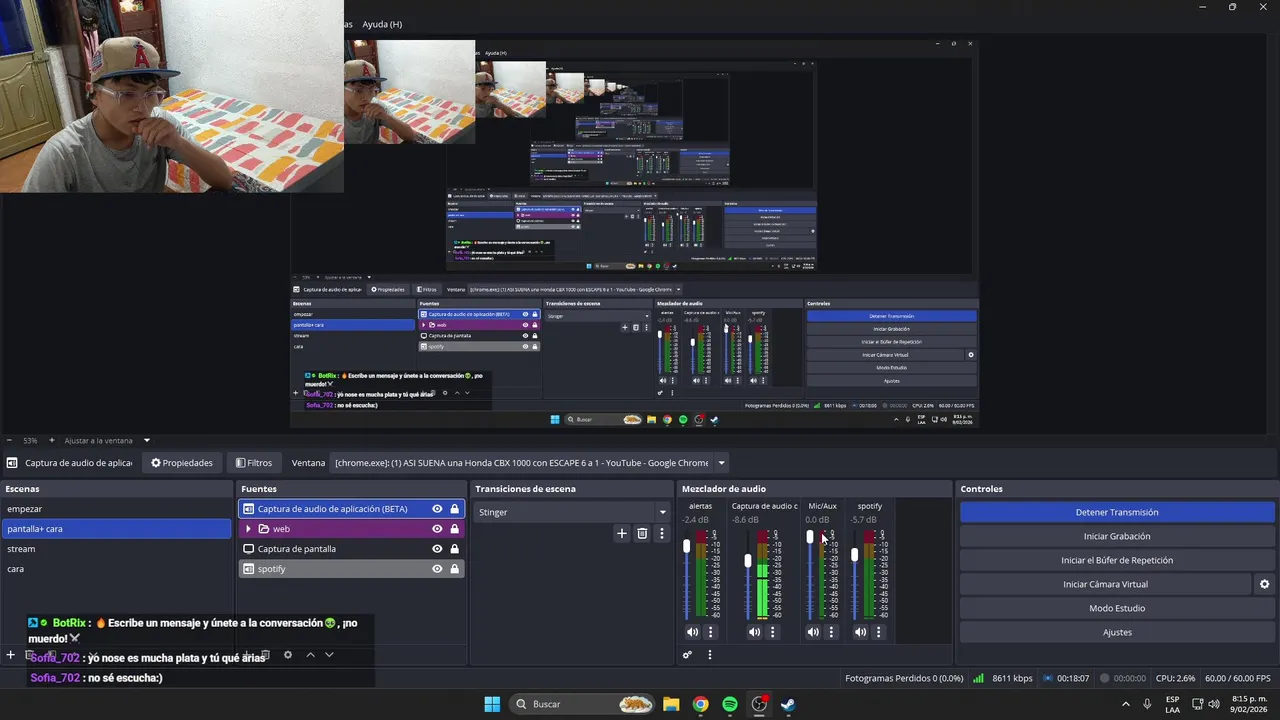Click Iniciar Cámara Virtual button
The image size is (1280, 720).
1105,584
